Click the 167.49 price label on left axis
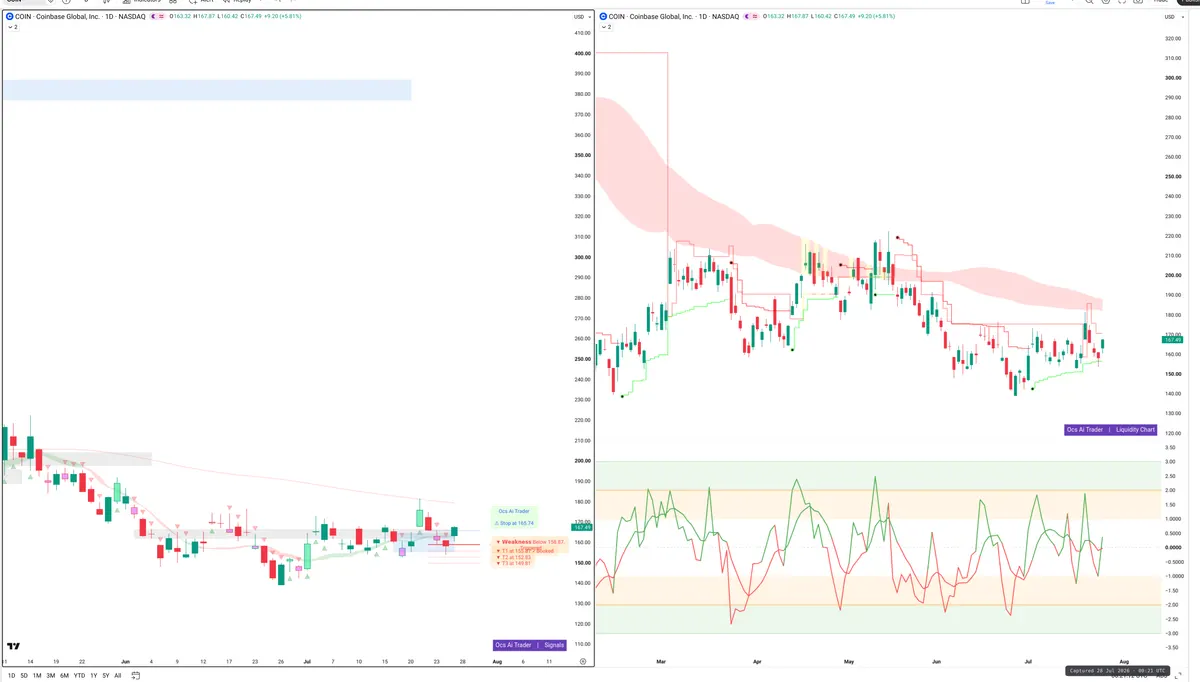The height and width of the screenshot is (682, 1200). click(581, 527)
